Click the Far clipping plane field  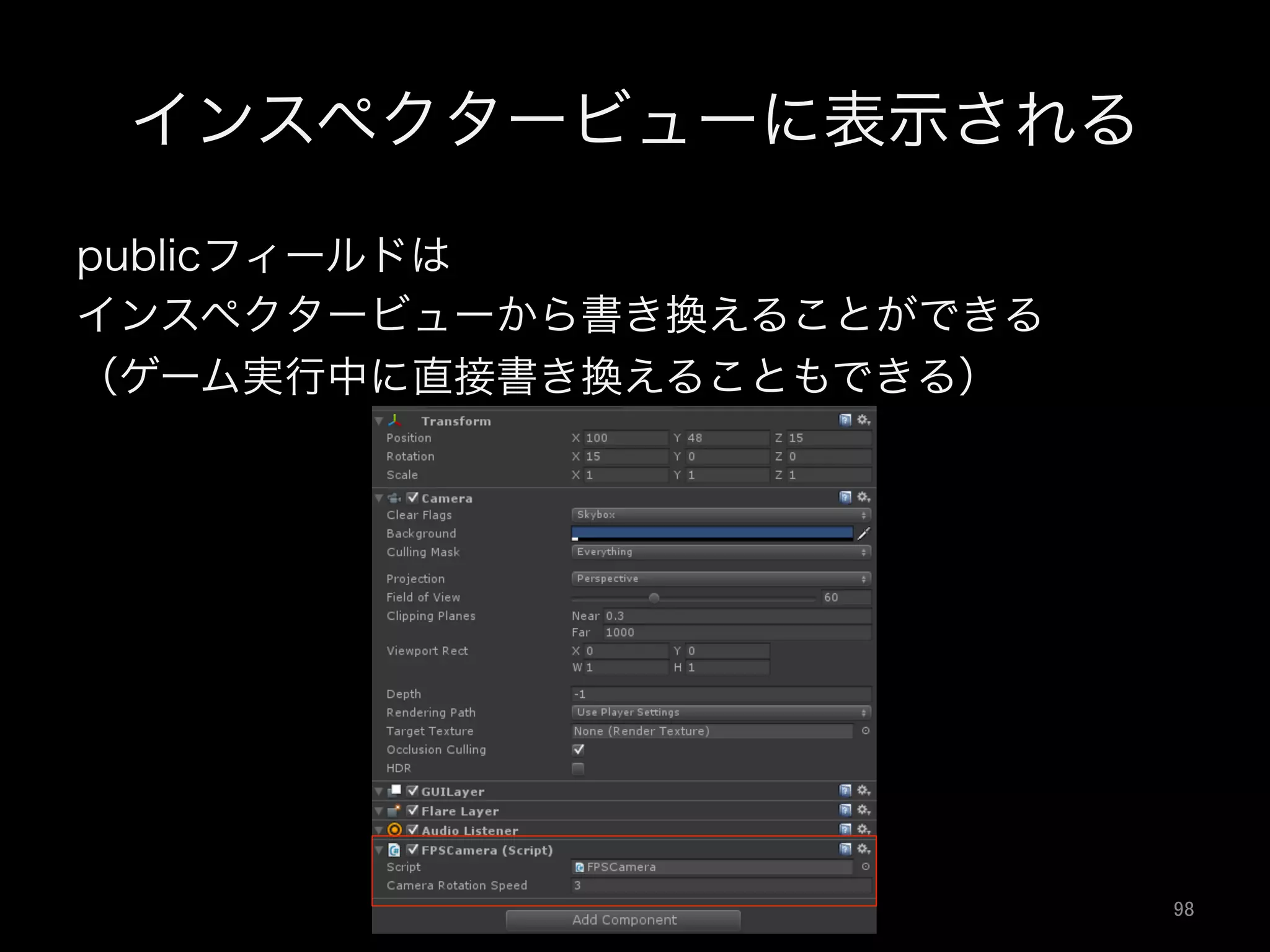coord(737,632)
